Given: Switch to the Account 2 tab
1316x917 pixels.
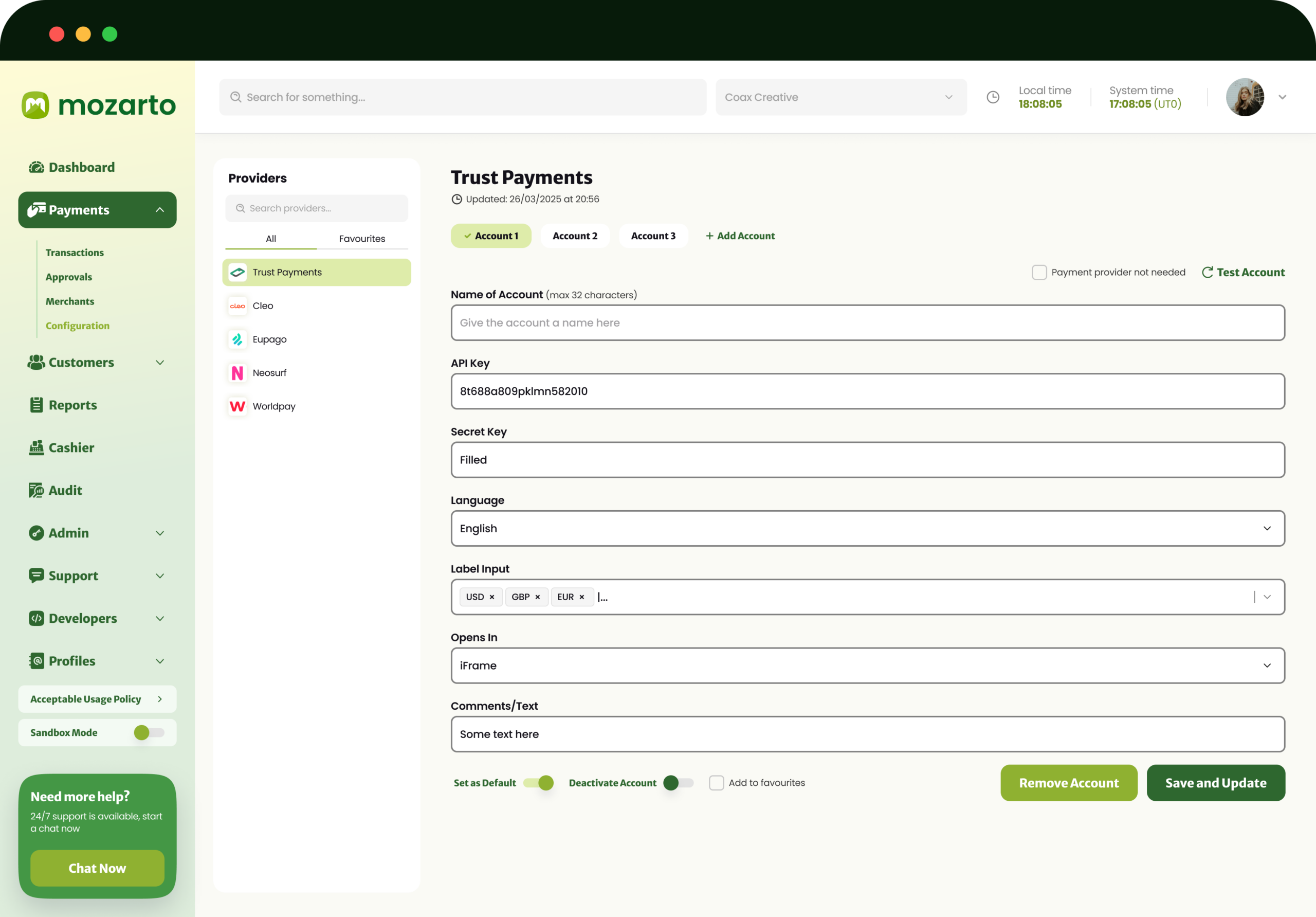Looking at the screenshot, I should click(575, 236).
